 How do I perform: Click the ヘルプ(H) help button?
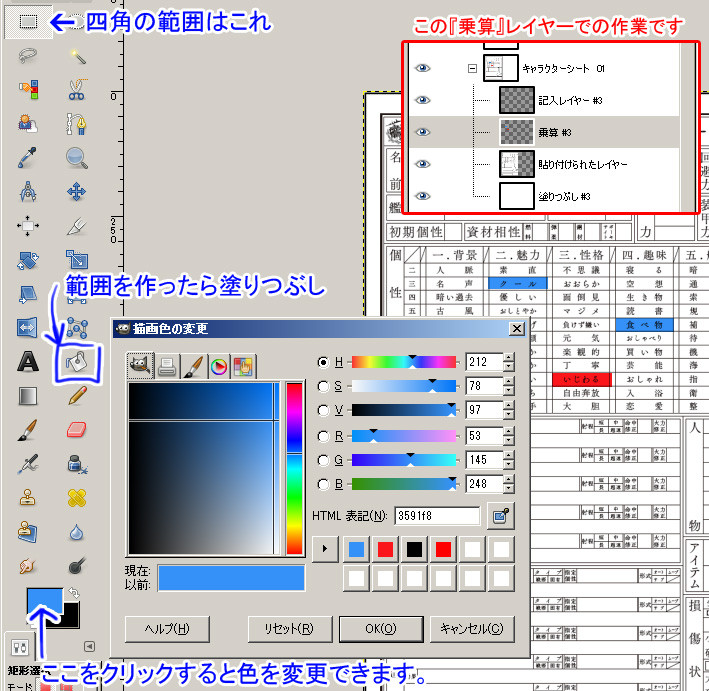[167, 629]
